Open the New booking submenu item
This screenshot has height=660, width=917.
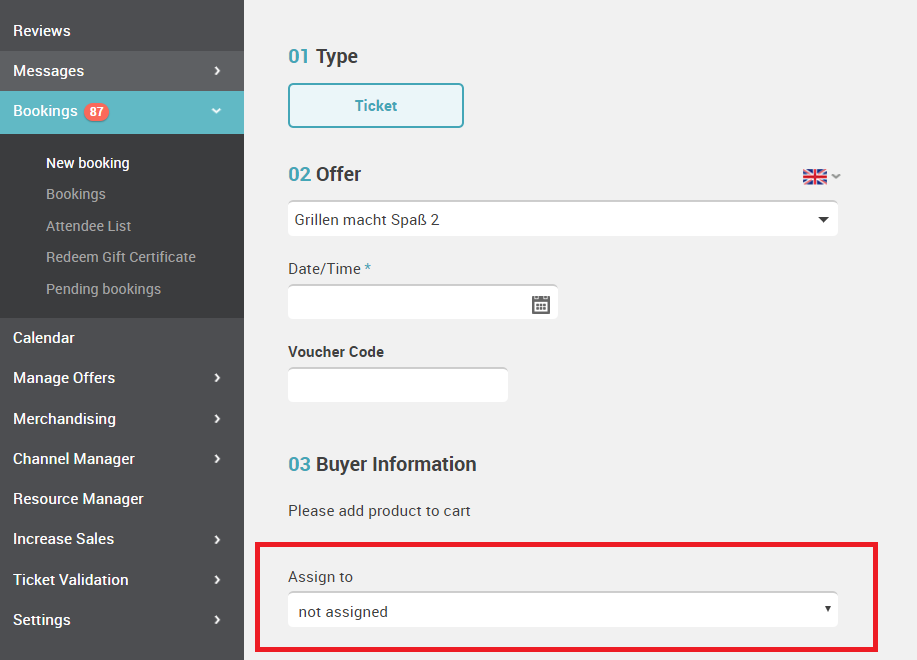(88, 163)
